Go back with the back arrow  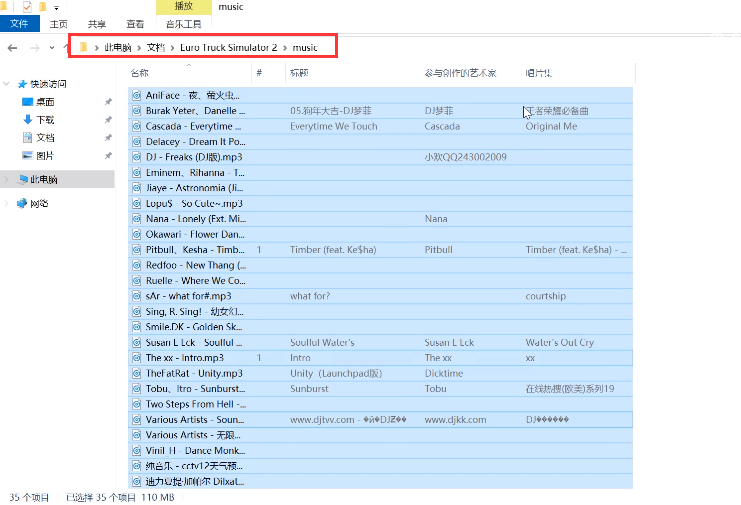coord(13,48)
